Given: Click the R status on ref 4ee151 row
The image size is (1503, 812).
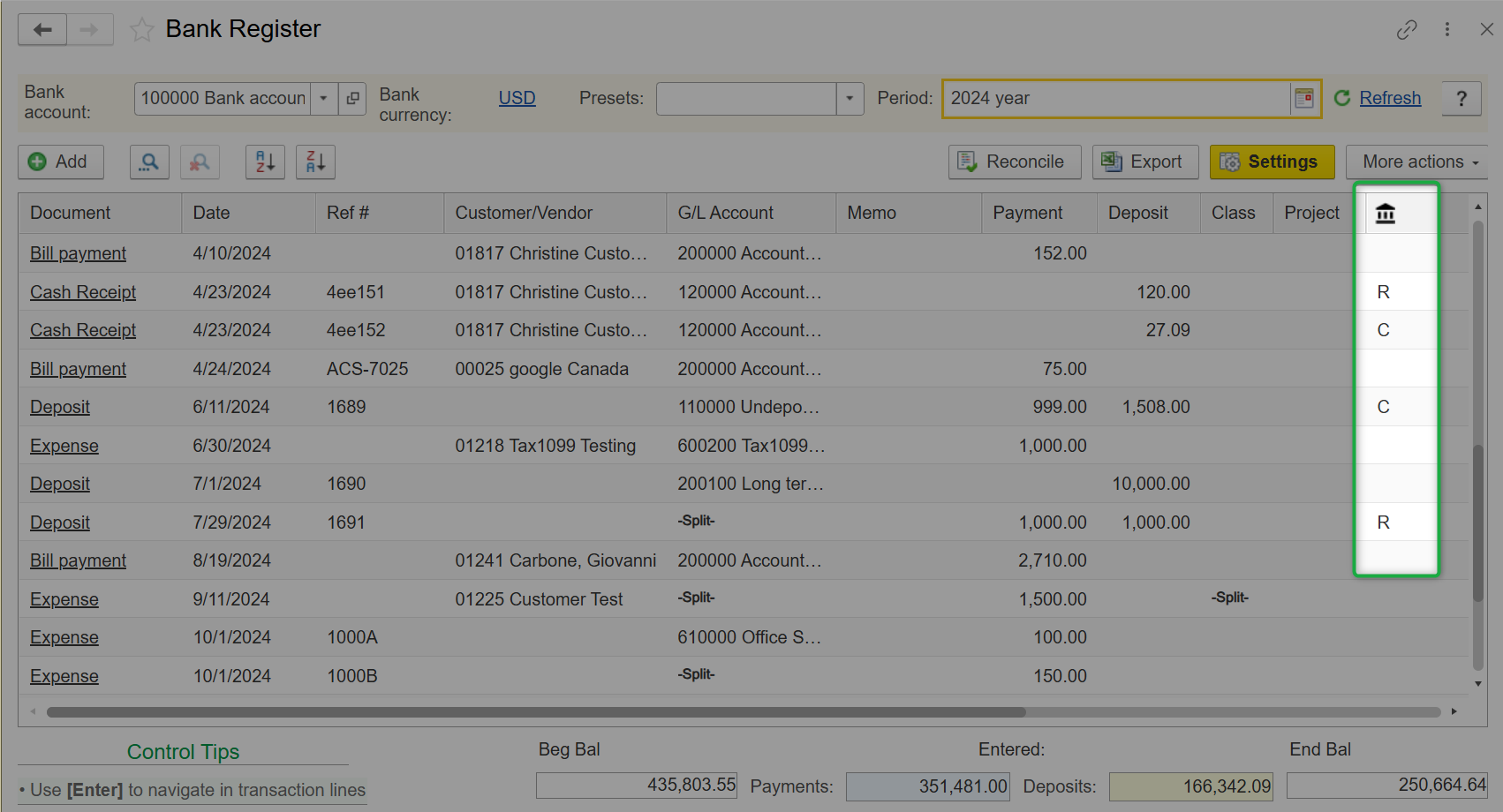Looking at the screenshot, I should (x=1384, y=292).
